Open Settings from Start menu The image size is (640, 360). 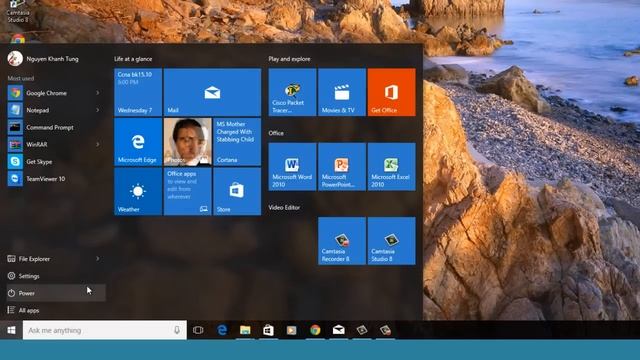click(x=56, y=276)
